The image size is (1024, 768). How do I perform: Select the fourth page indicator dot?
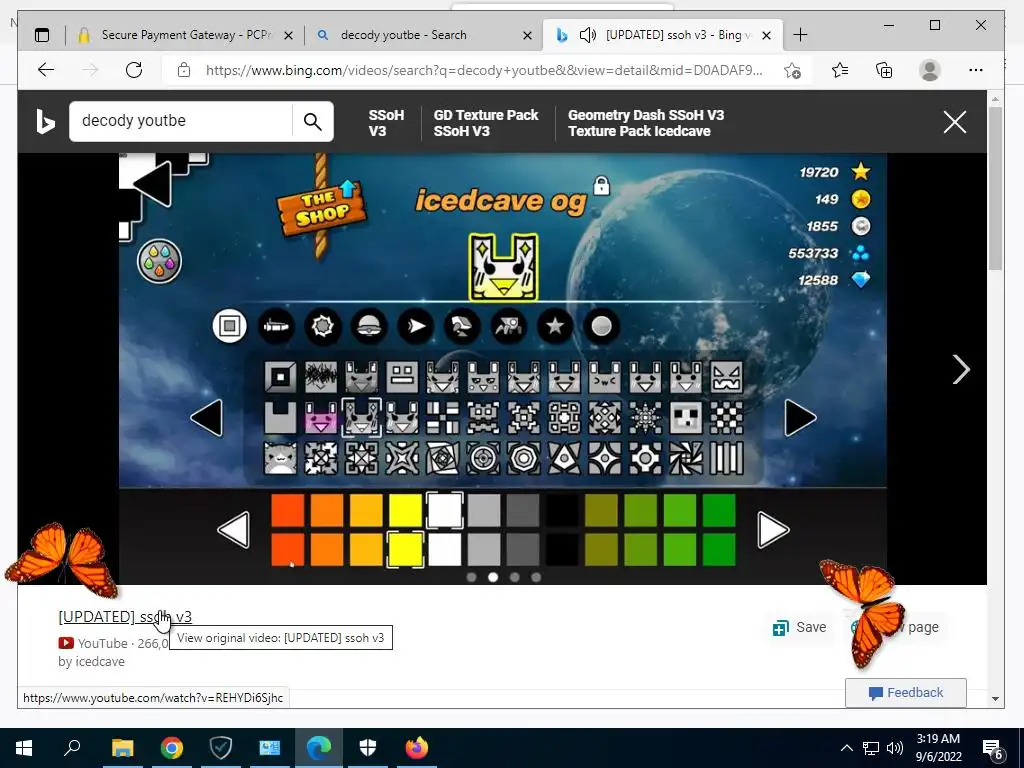(x=536, y=577)
